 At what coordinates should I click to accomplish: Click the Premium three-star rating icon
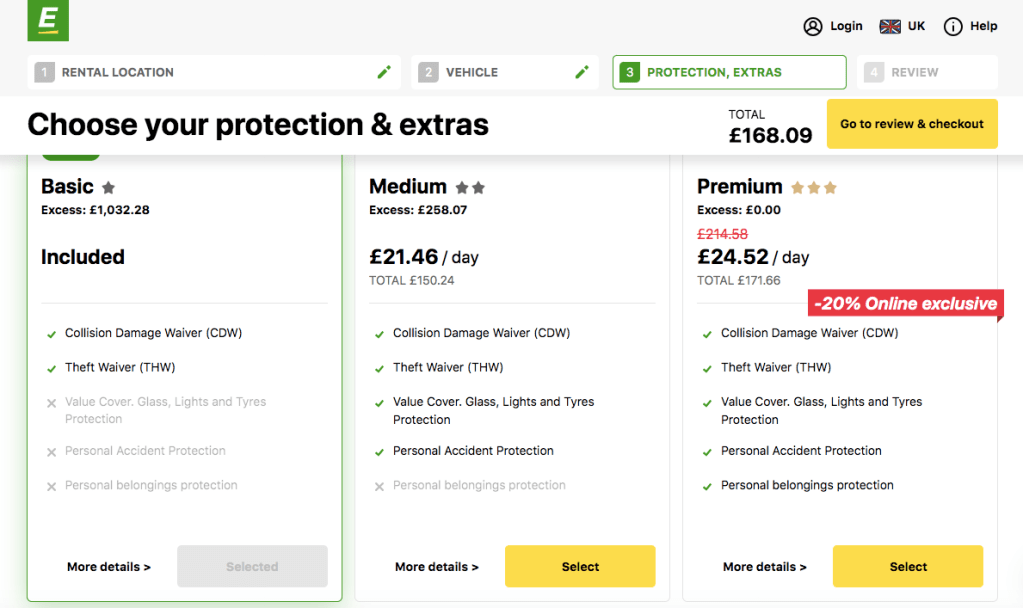coord(813,187)
